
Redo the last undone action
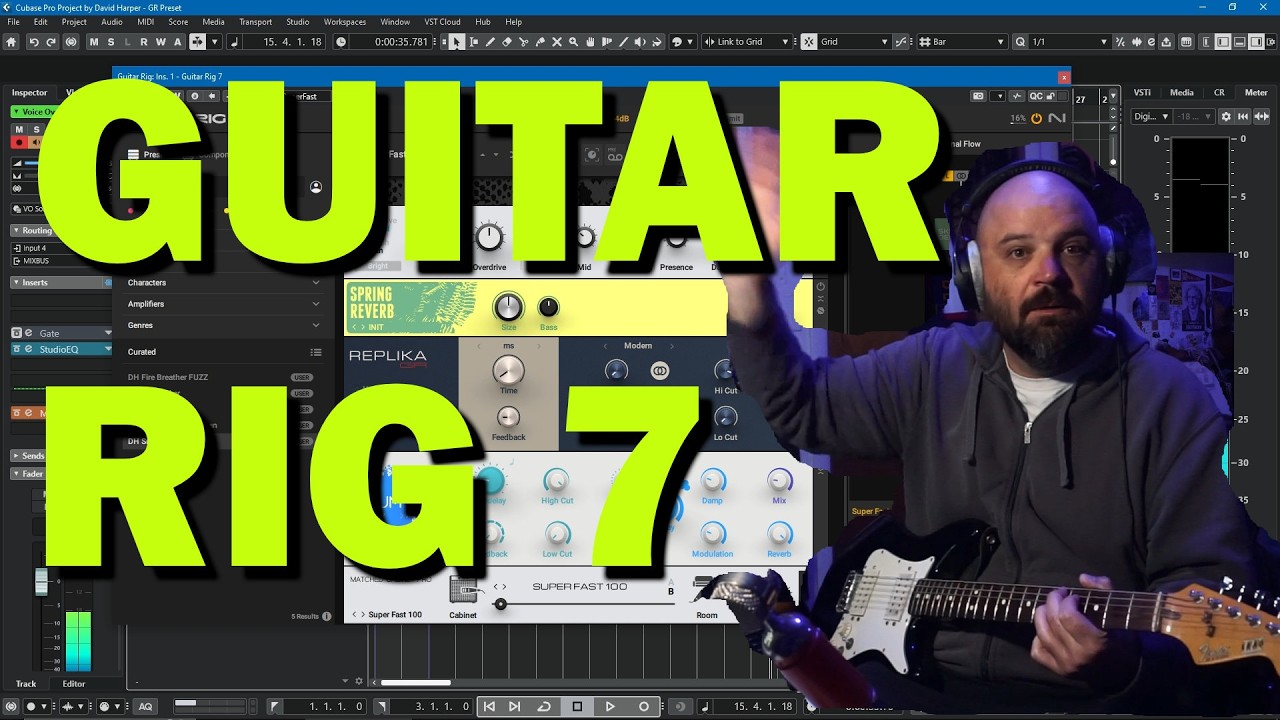click(x=51, y=42)
